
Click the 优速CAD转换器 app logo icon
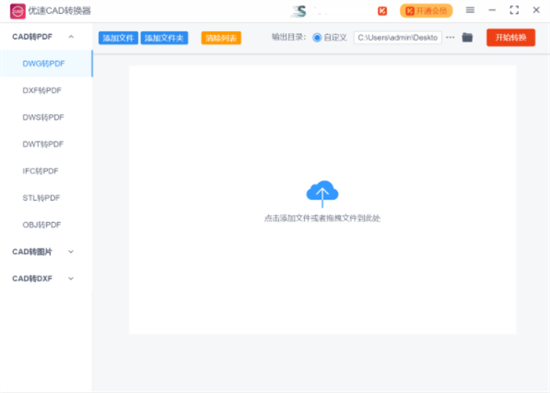[18, 11]
